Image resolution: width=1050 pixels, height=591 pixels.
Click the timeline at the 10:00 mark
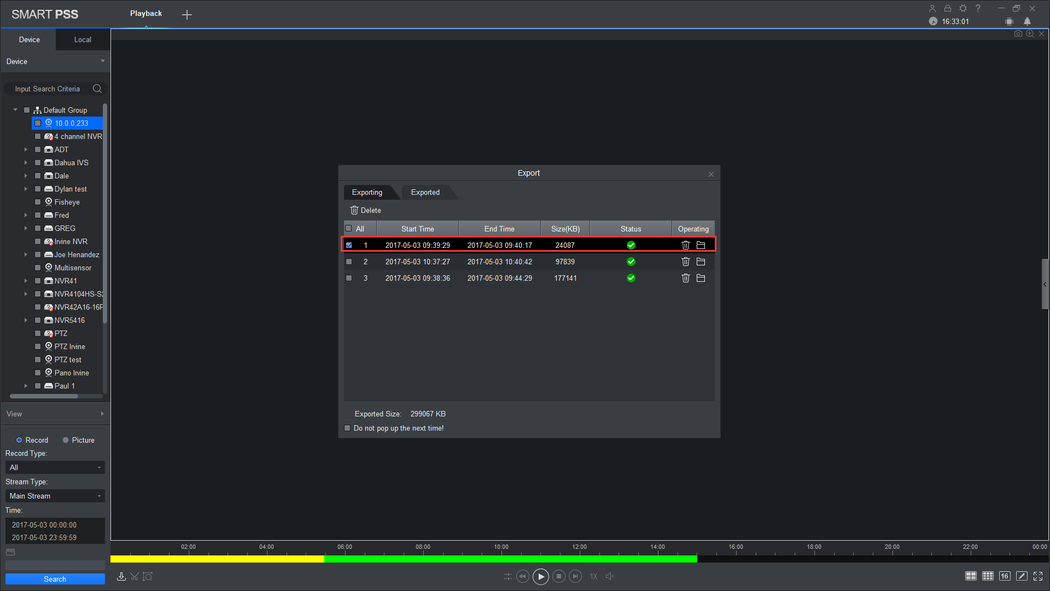(501, 558)
